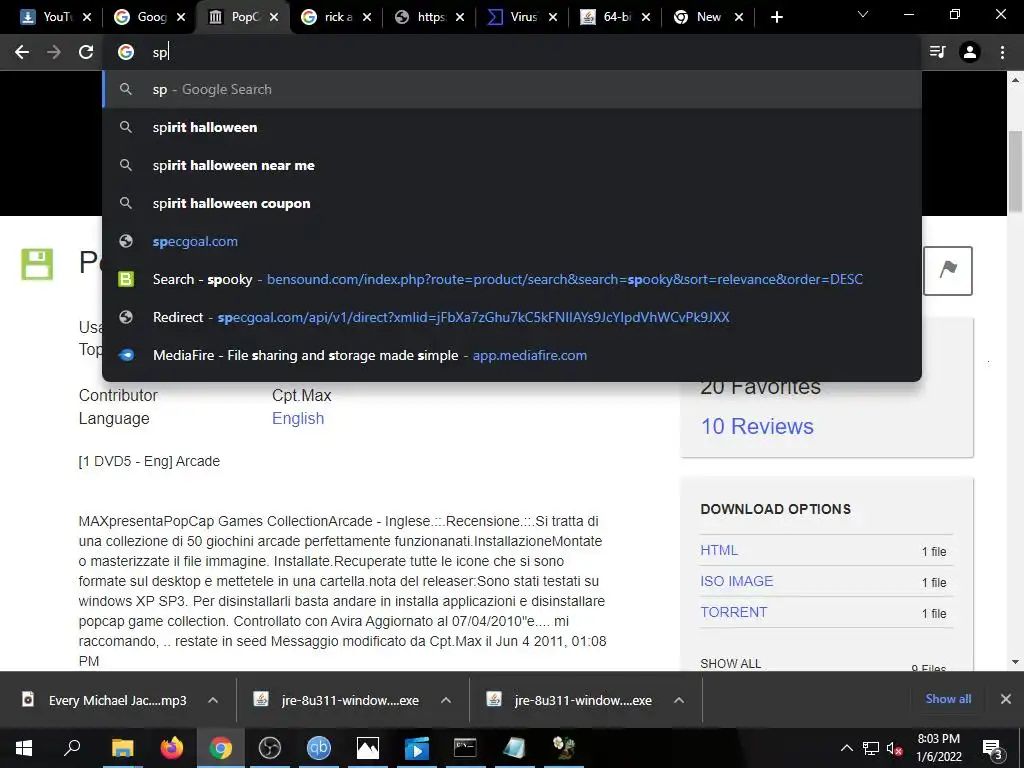Viewport: 1024px width, 768px height.
Task: Switch to the New Tab tab
Action: coord(709,17)
